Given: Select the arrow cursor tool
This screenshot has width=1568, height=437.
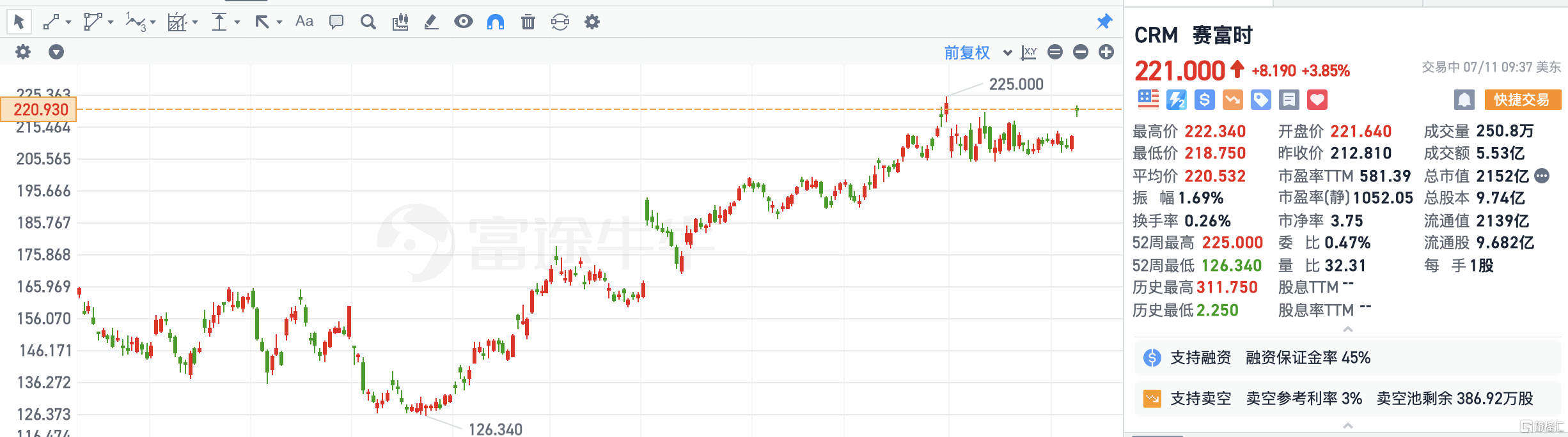Looking at the screenshot, I should tap(19, 22).
